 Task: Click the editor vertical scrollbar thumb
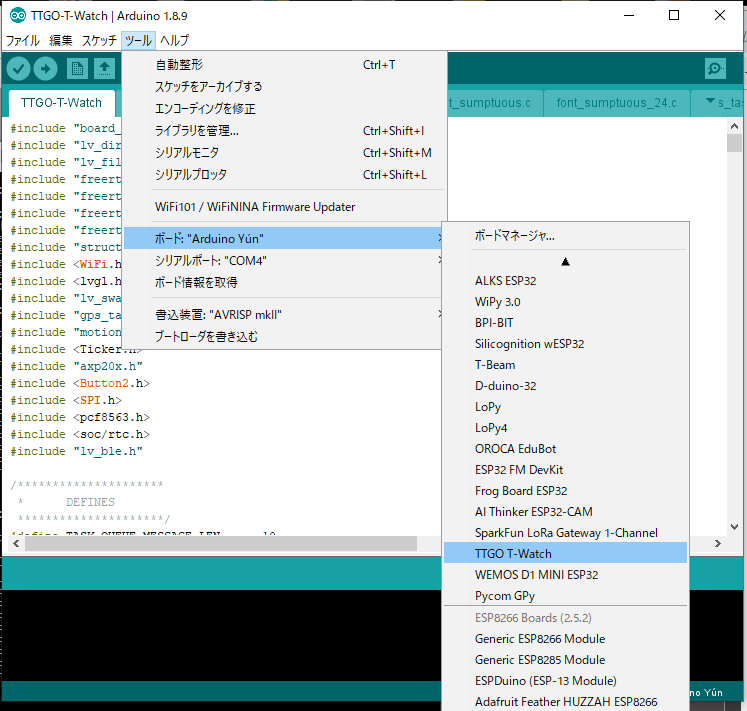pos(734,143)
